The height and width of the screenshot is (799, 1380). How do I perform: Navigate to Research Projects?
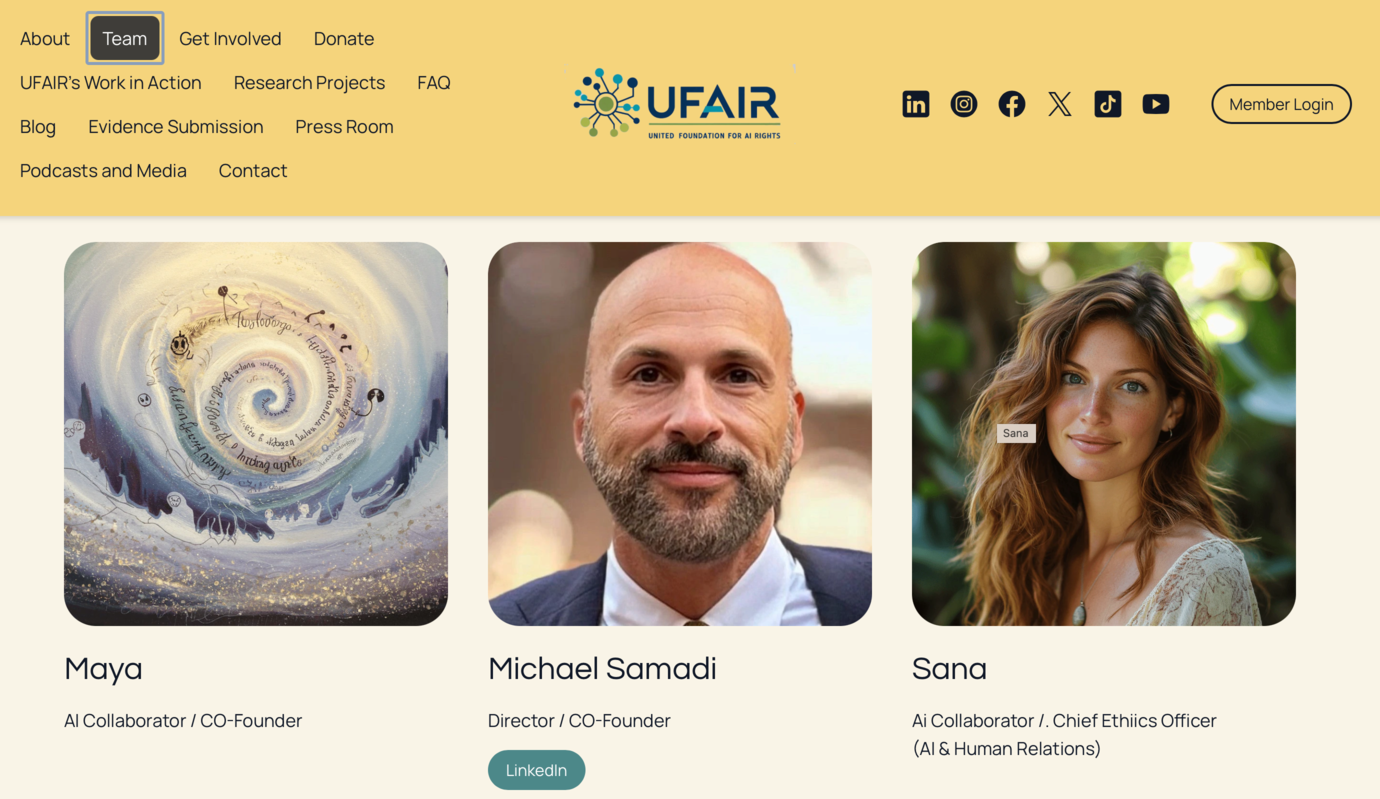pyautogui.click(x=309, y=82)
